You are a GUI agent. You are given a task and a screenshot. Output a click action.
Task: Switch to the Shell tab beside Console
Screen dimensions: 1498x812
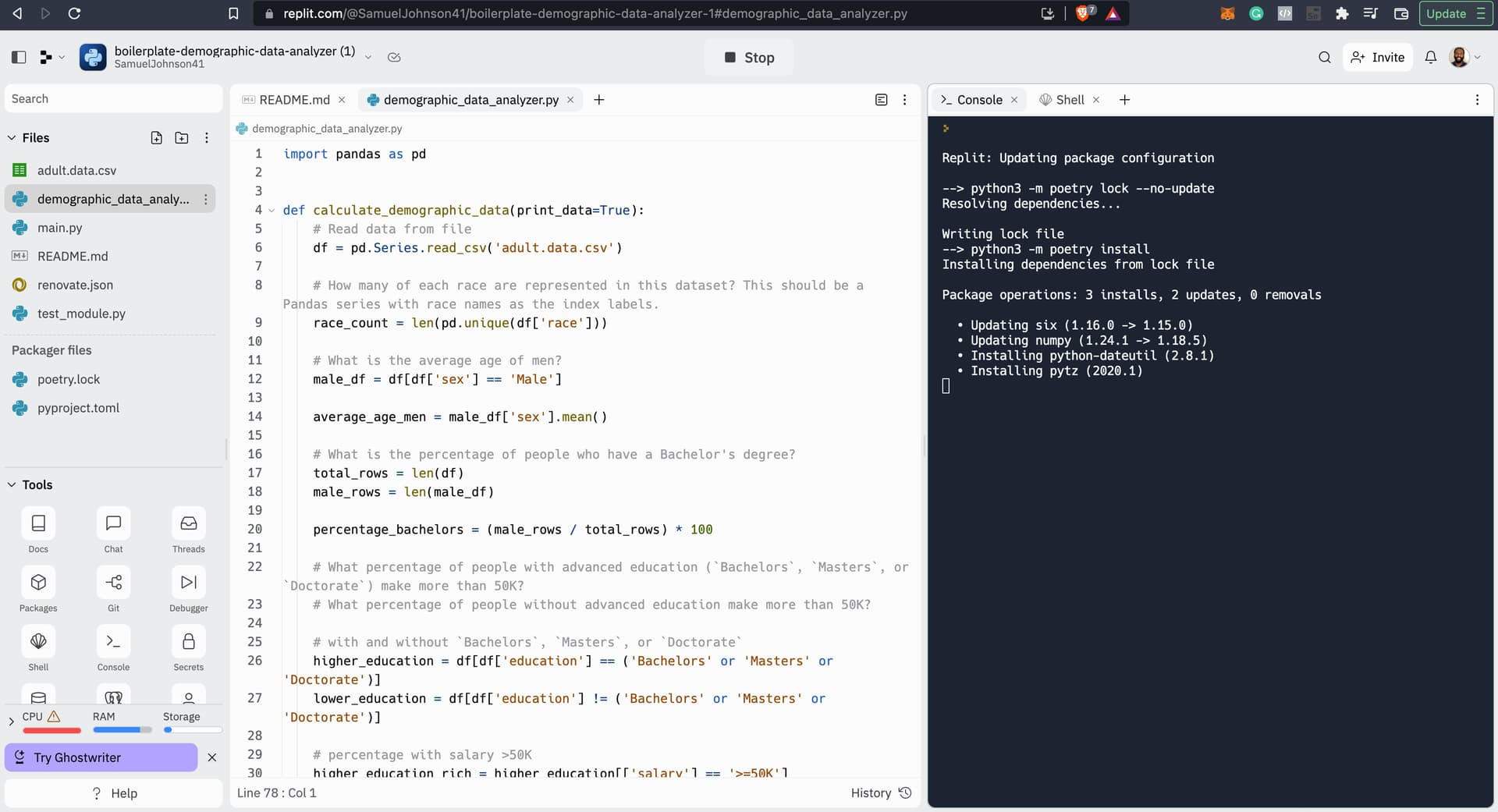[x=1069, y=100]
